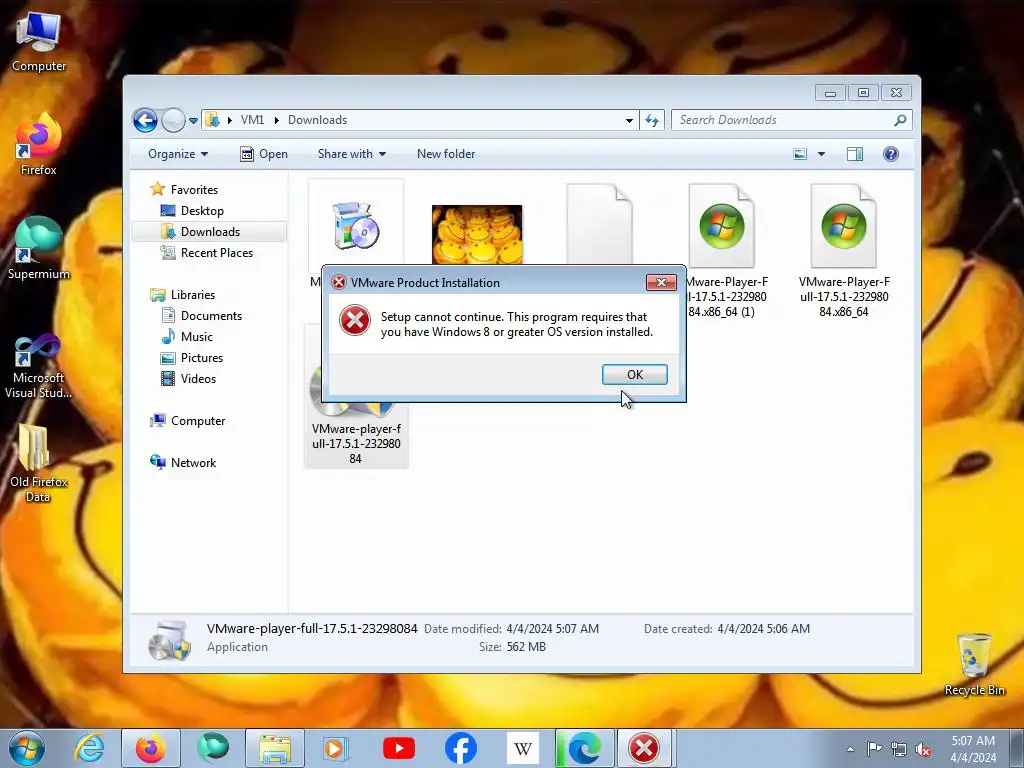Click OK in the VMware error dialog

point(634,374)
